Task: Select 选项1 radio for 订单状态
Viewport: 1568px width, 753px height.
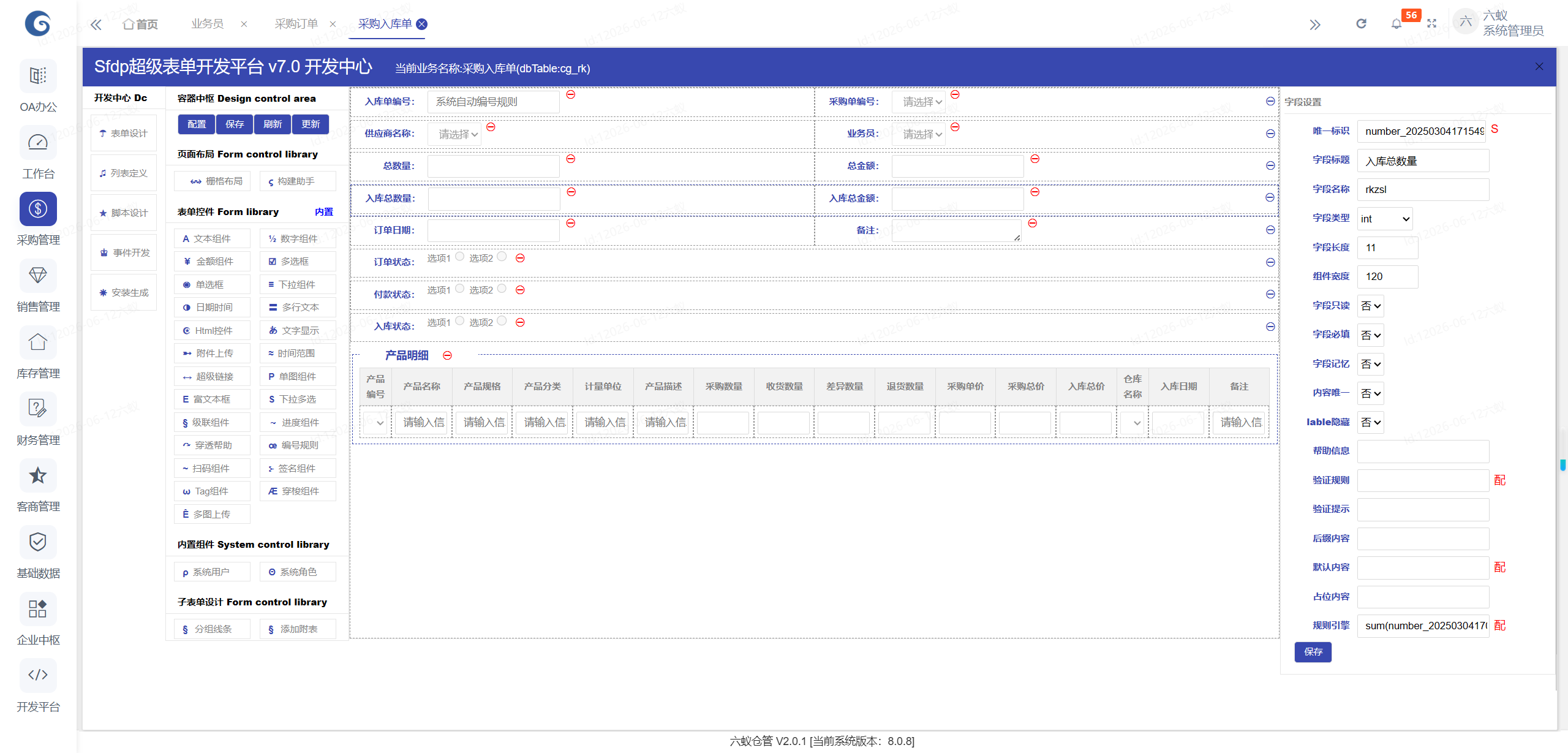Action: click(x=460, y=257)
